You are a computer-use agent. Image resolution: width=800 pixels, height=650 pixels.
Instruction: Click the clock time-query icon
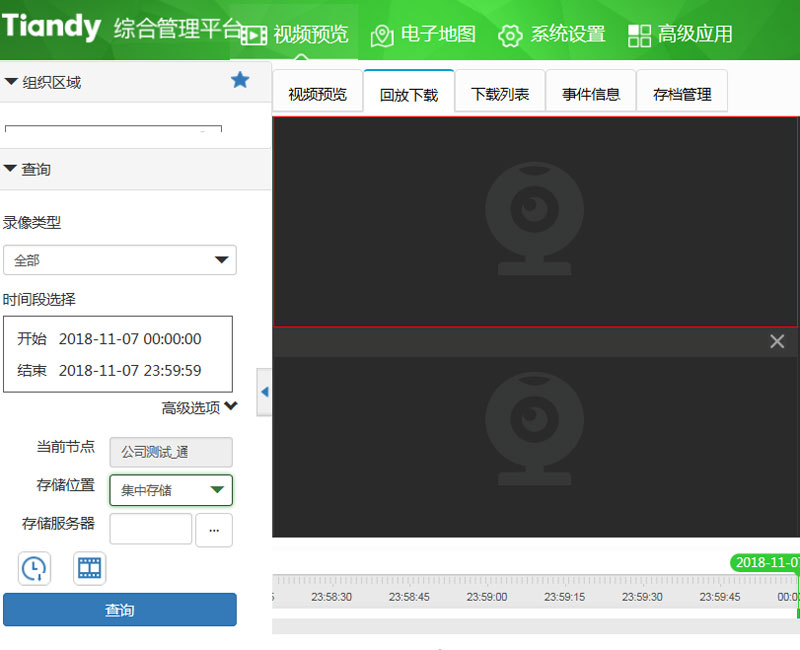pos(35,568)
